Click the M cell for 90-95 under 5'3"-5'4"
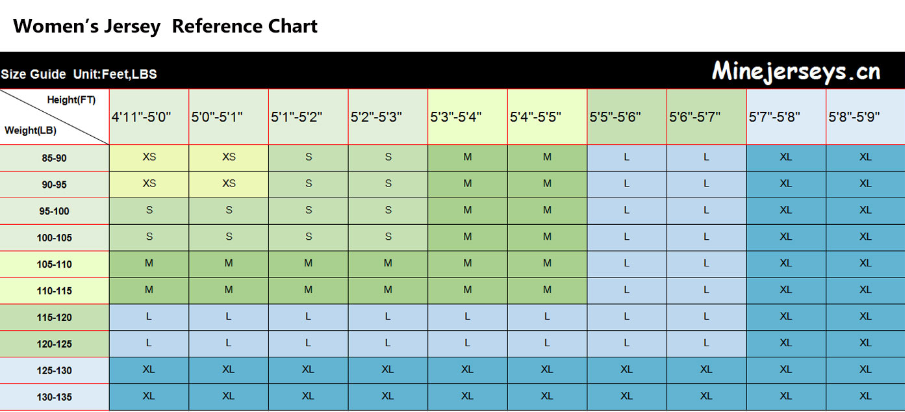Viewport: 905px width, 412px height. coord(468,184)
